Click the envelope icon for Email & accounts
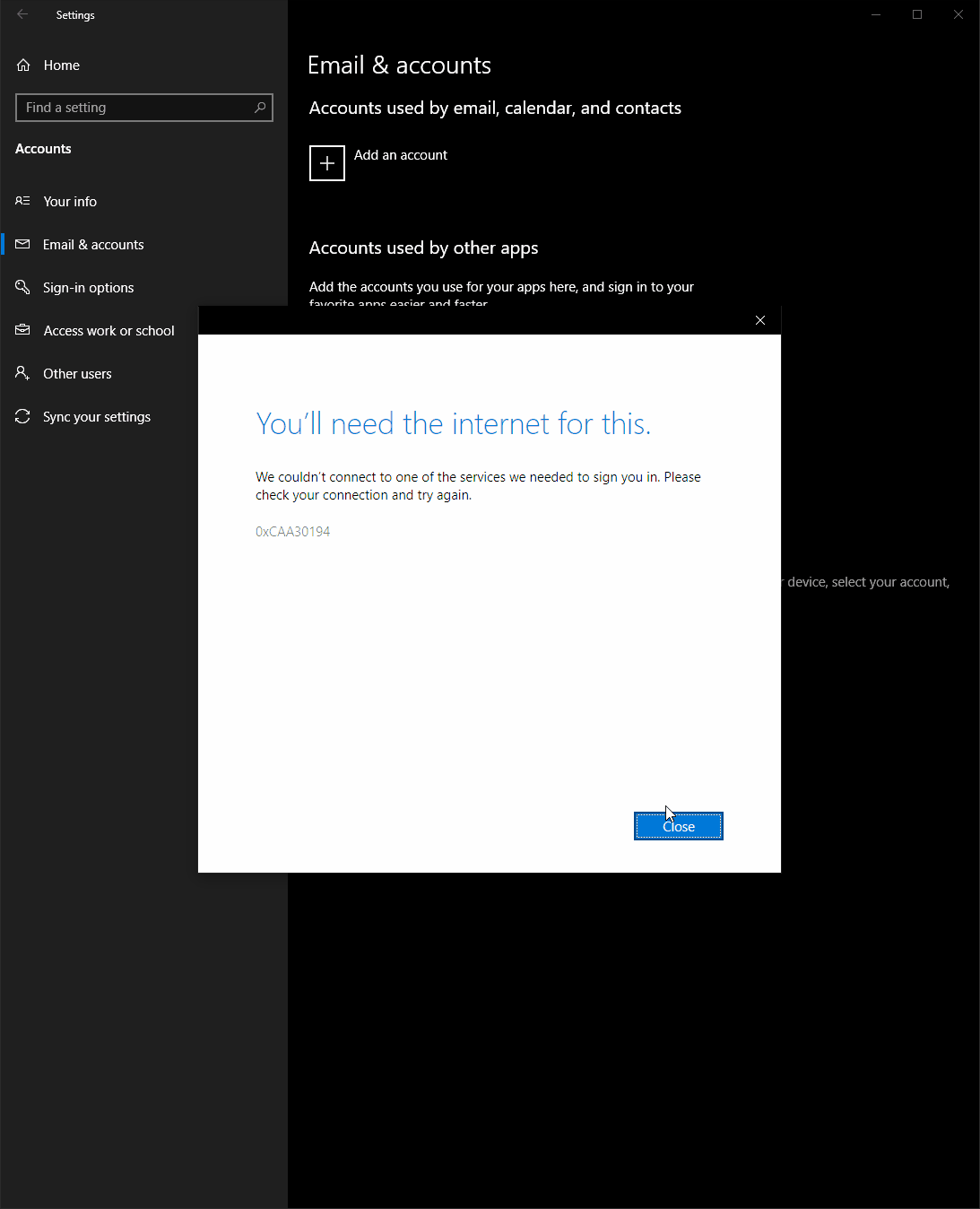Image resolution: width=980 pixels, height=1209 pixels. click(23, 245)
